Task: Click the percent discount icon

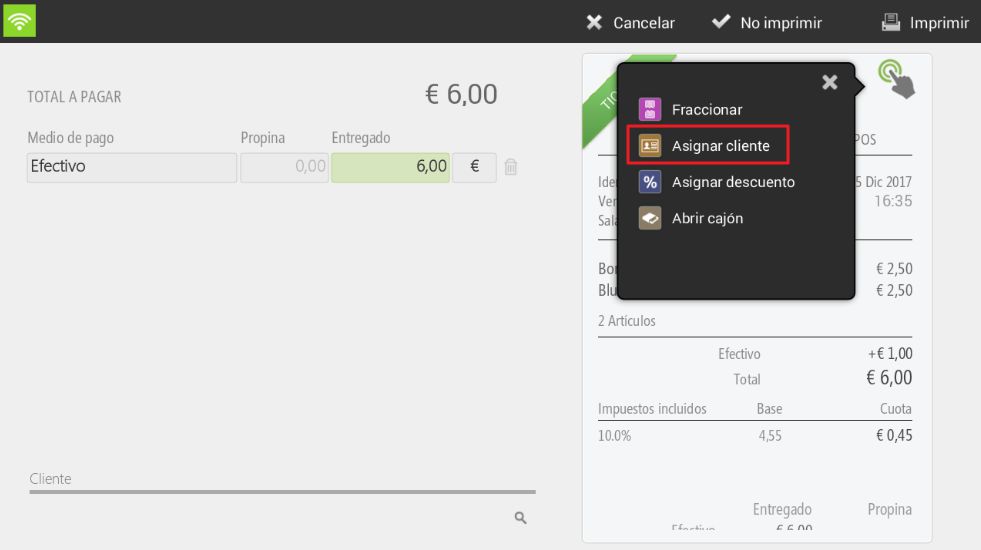Action: point(649,182)
